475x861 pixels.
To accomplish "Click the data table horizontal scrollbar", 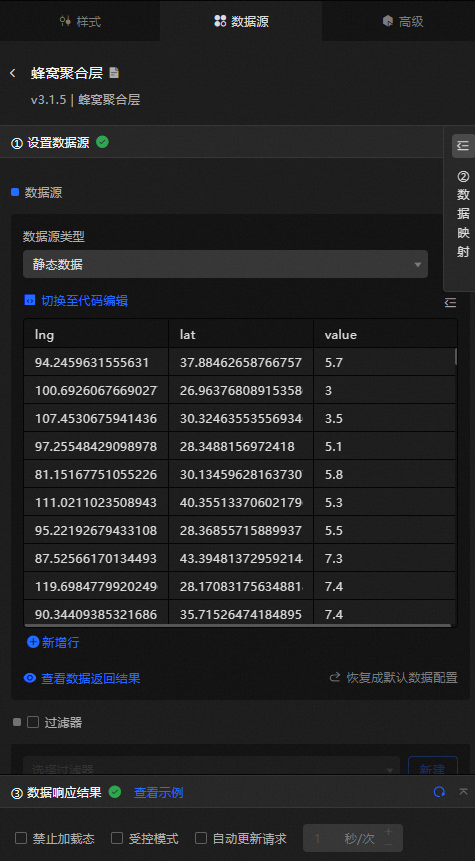I will click(x=237, y=625).
